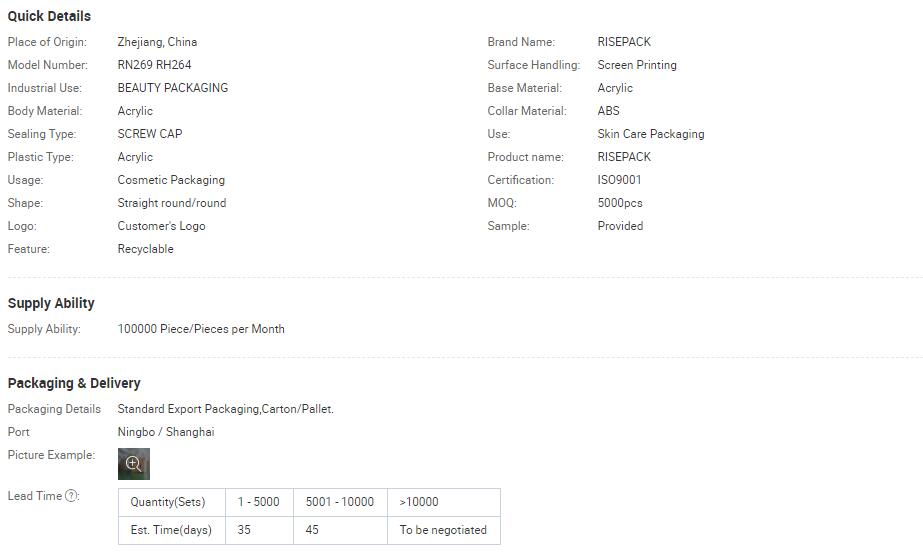The image size is (923, 558).
Task: Click the ISO9001 certification value
Action: point(619,180)
